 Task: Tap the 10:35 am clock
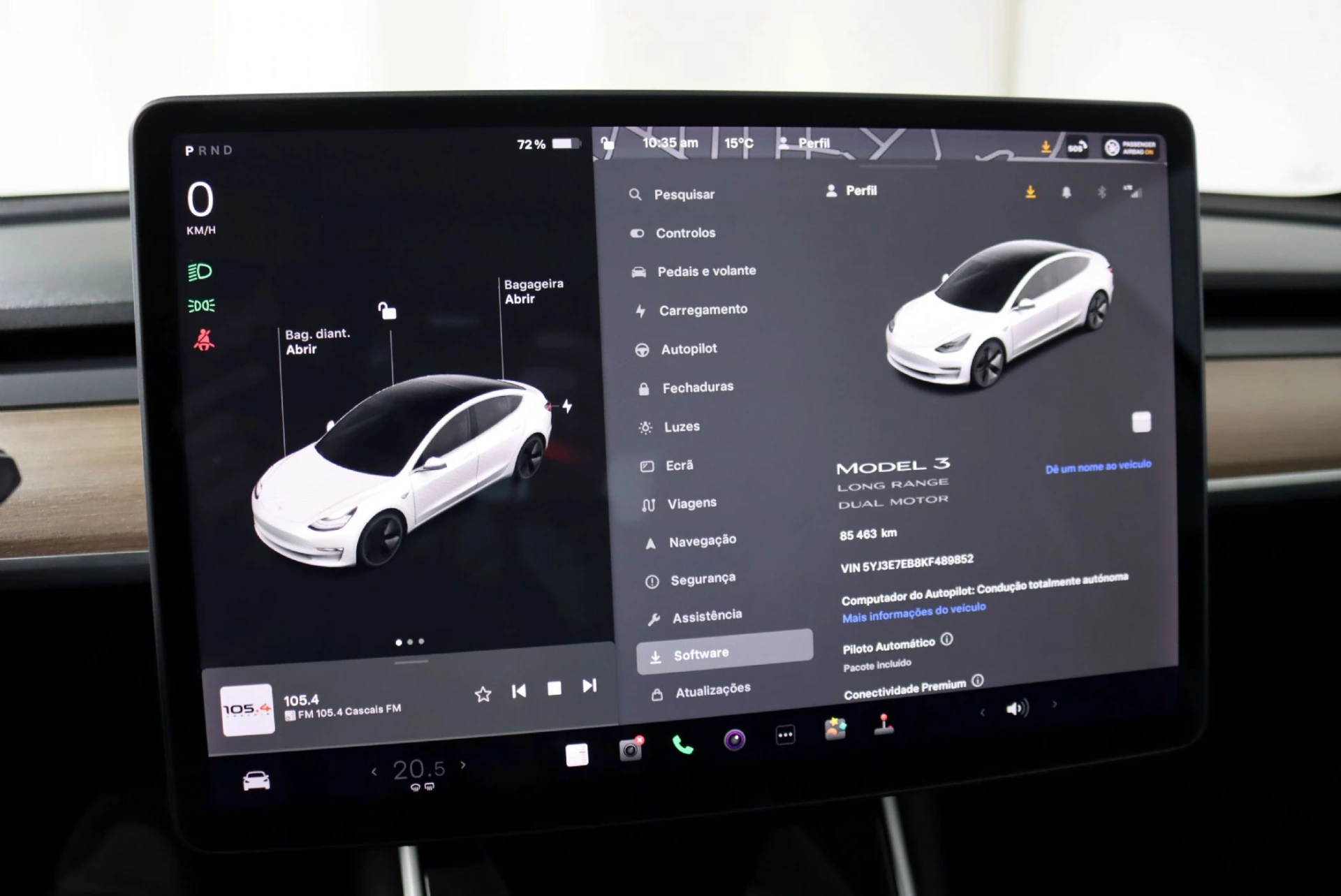tap(670, 143)
